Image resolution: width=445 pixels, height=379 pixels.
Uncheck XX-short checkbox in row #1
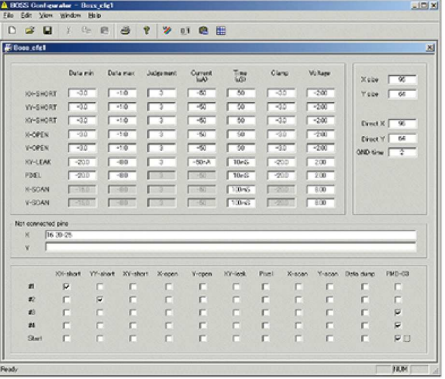pos(67,286)
